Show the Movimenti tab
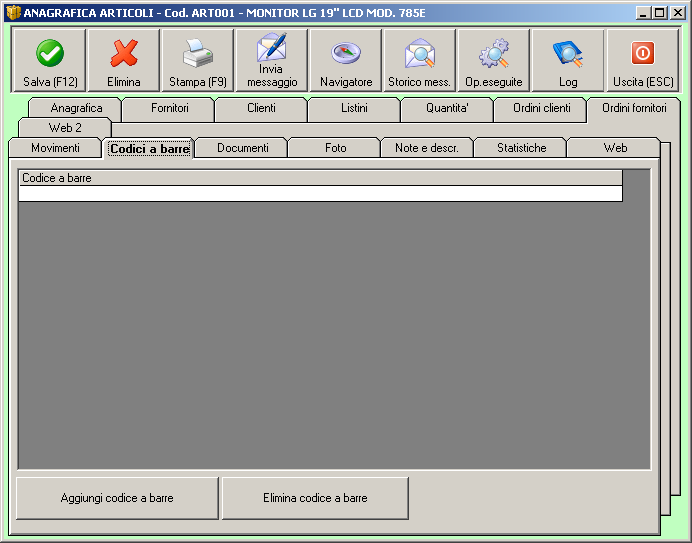 click(55, 148)
